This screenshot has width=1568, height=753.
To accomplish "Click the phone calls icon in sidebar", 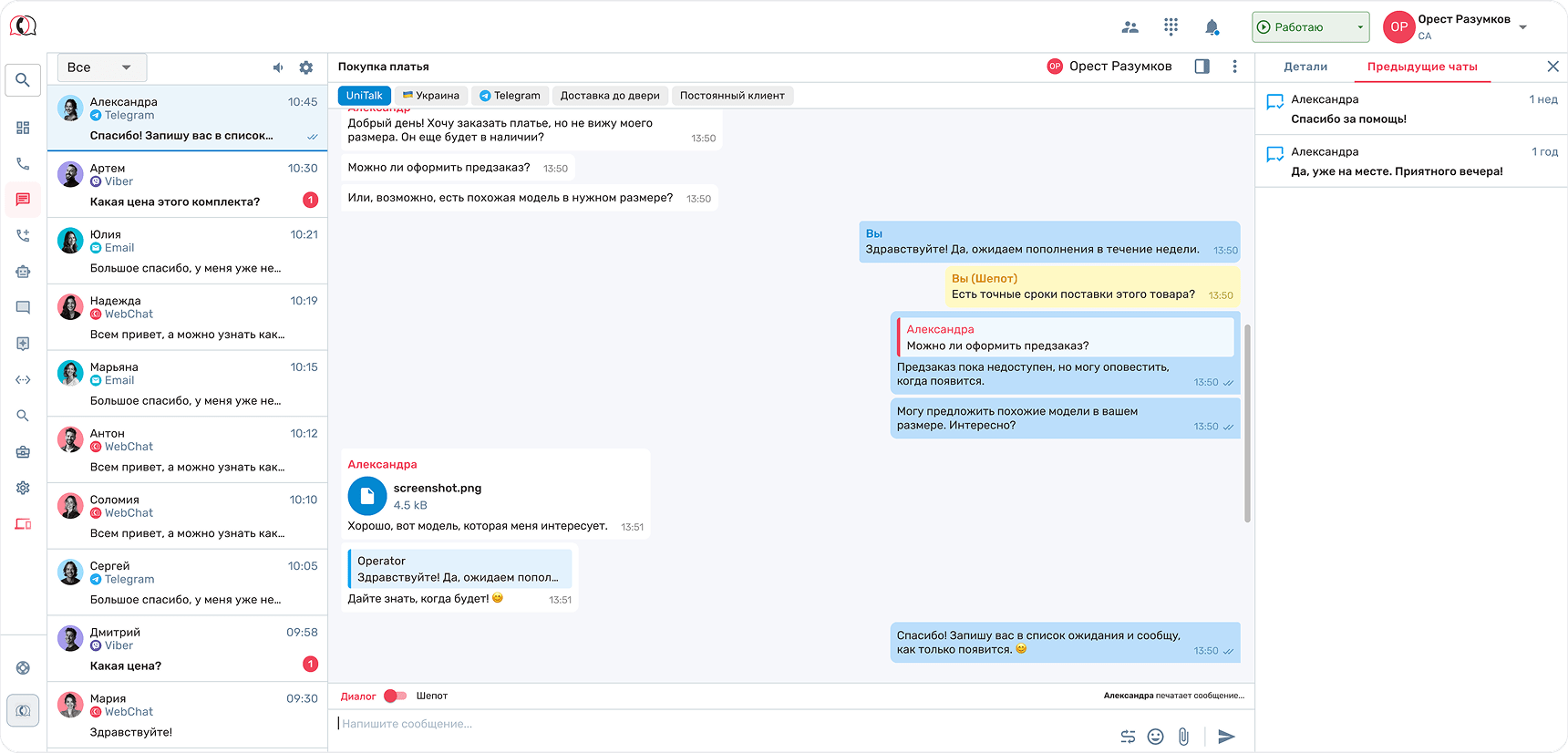I will 23,164.
